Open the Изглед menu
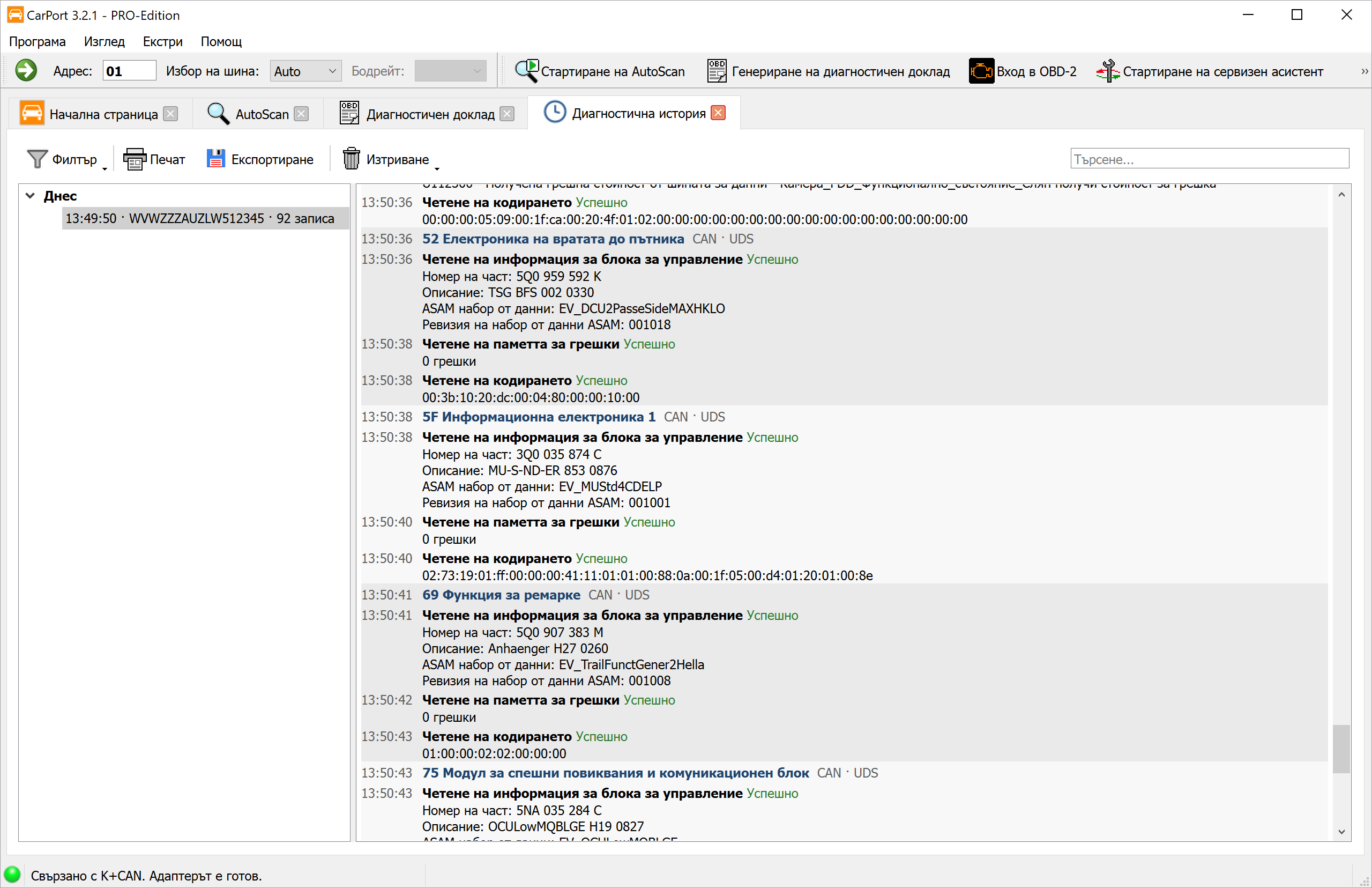The height and width of the screenshot is (888, 1372). 105,41
